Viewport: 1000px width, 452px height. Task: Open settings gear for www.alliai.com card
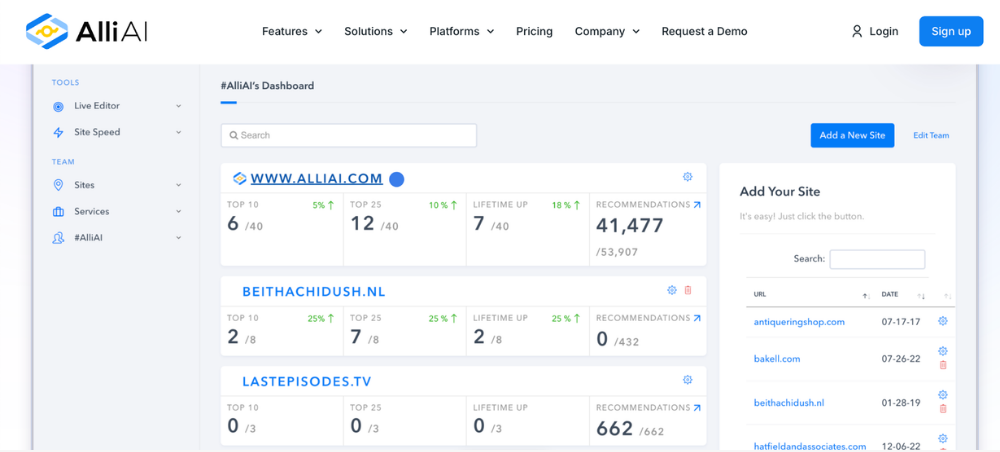pos(688,177)
